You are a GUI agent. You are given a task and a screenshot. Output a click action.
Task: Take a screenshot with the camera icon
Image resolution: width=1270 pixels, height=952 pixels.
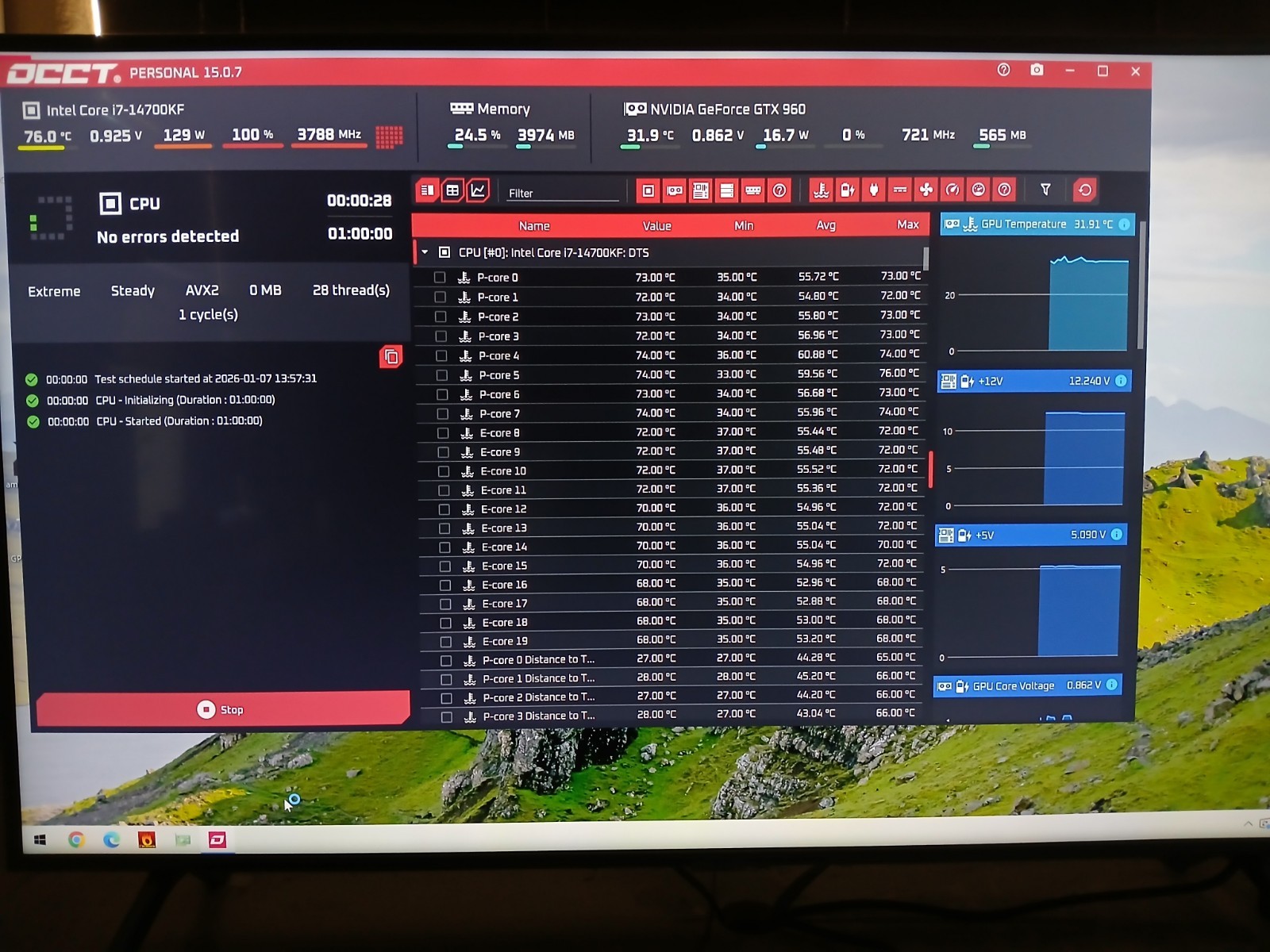1037,70
